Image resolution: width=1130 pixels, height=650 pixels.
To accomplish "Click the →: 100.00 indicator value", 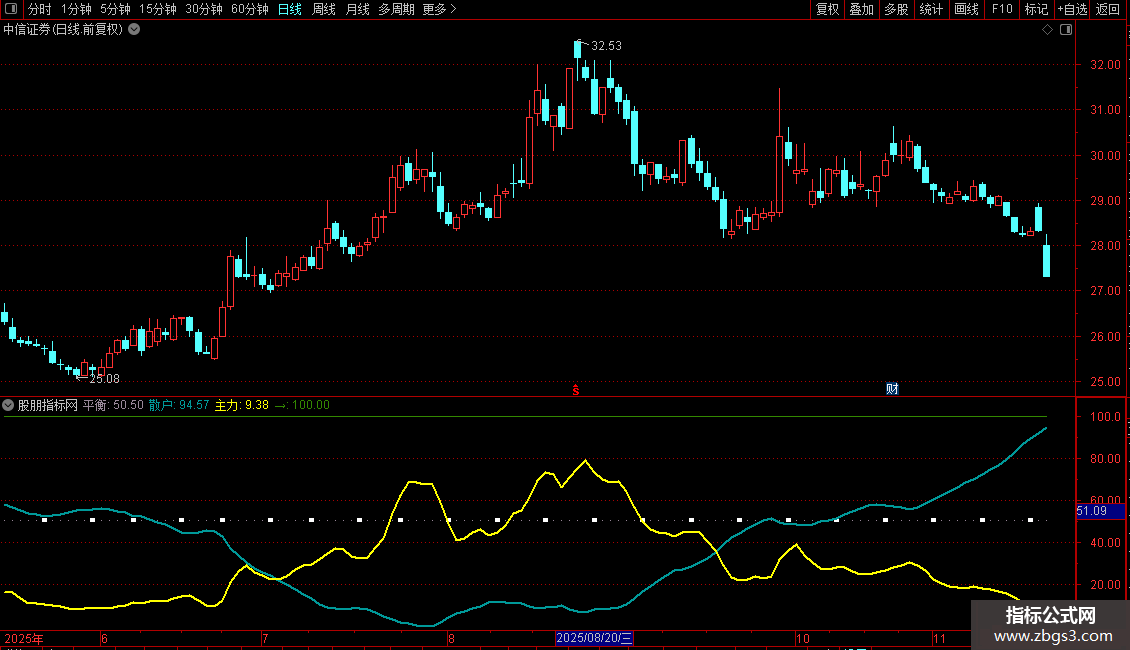I will coord(302,405).
